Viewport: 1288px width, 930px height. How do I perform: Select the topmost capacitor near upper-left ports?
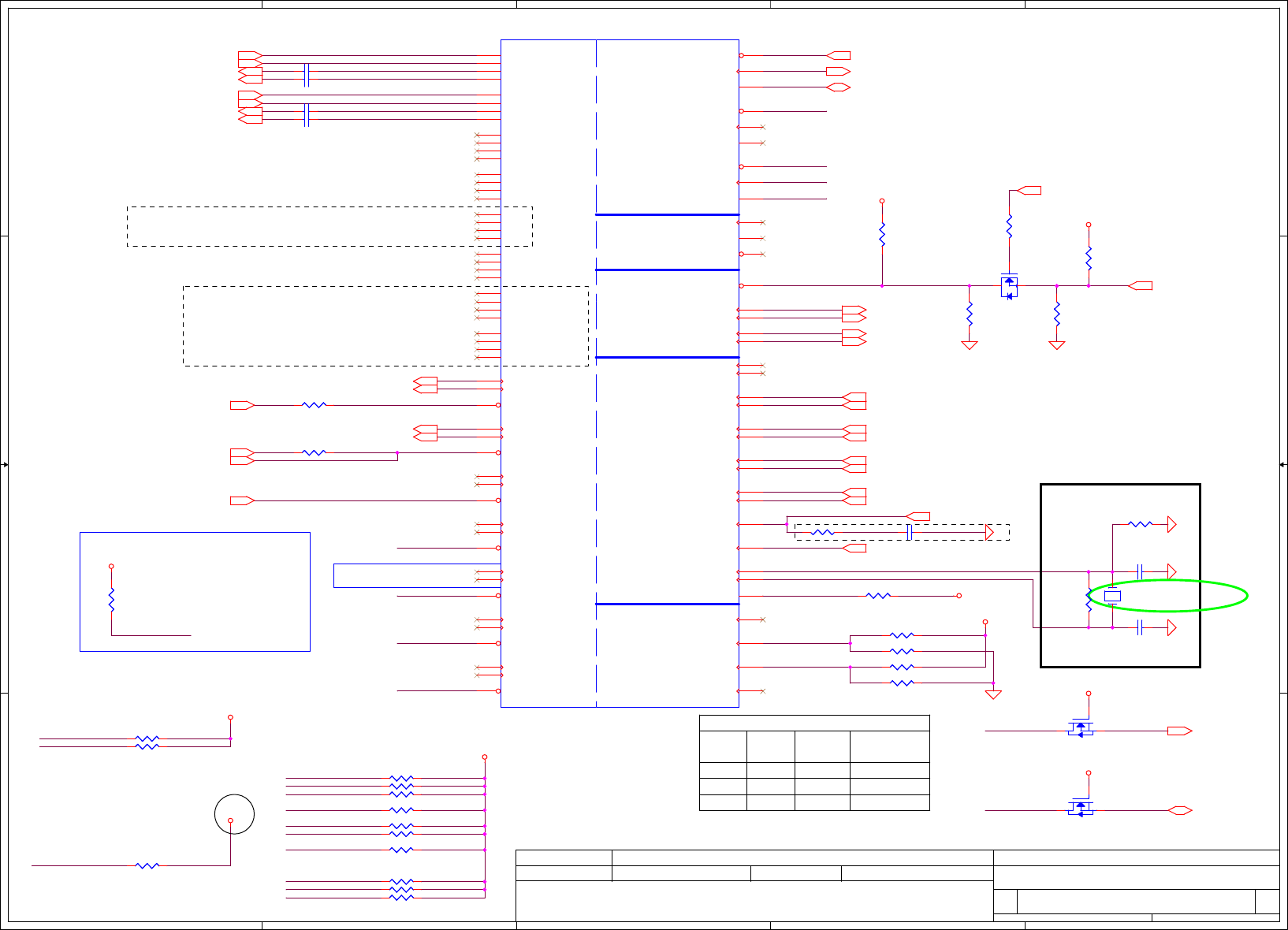(306, 75)
